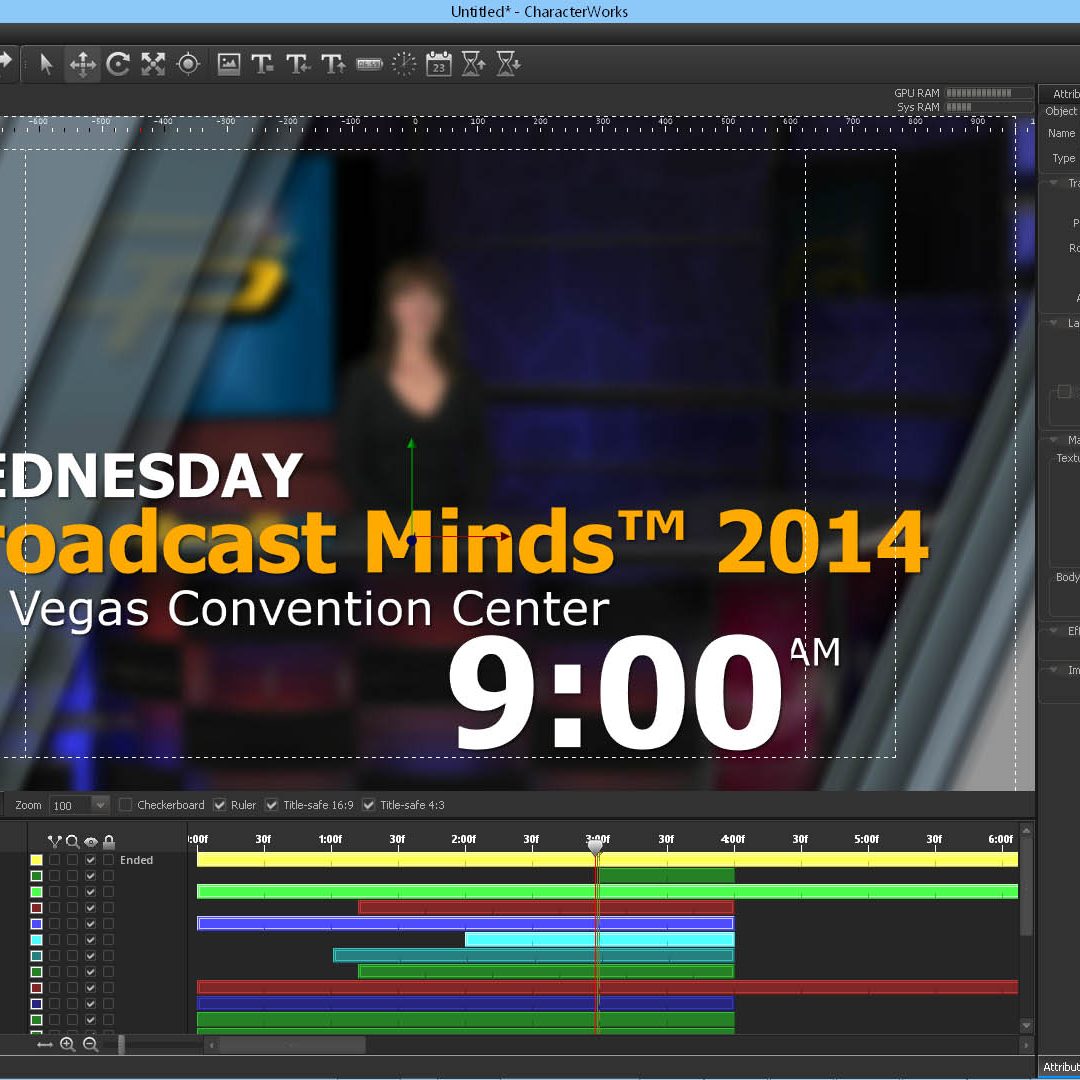Screen dimensions: 1080x1080
Task: Hide the Ended layer using its eye checkbox
Action: tap(90, 860)
